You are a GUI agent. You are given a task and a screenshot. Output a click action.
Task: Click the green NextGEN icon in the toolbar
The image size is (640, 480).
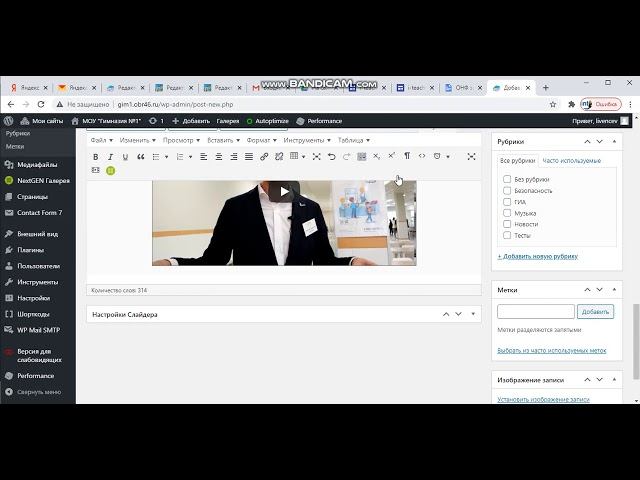click(111, 171)
